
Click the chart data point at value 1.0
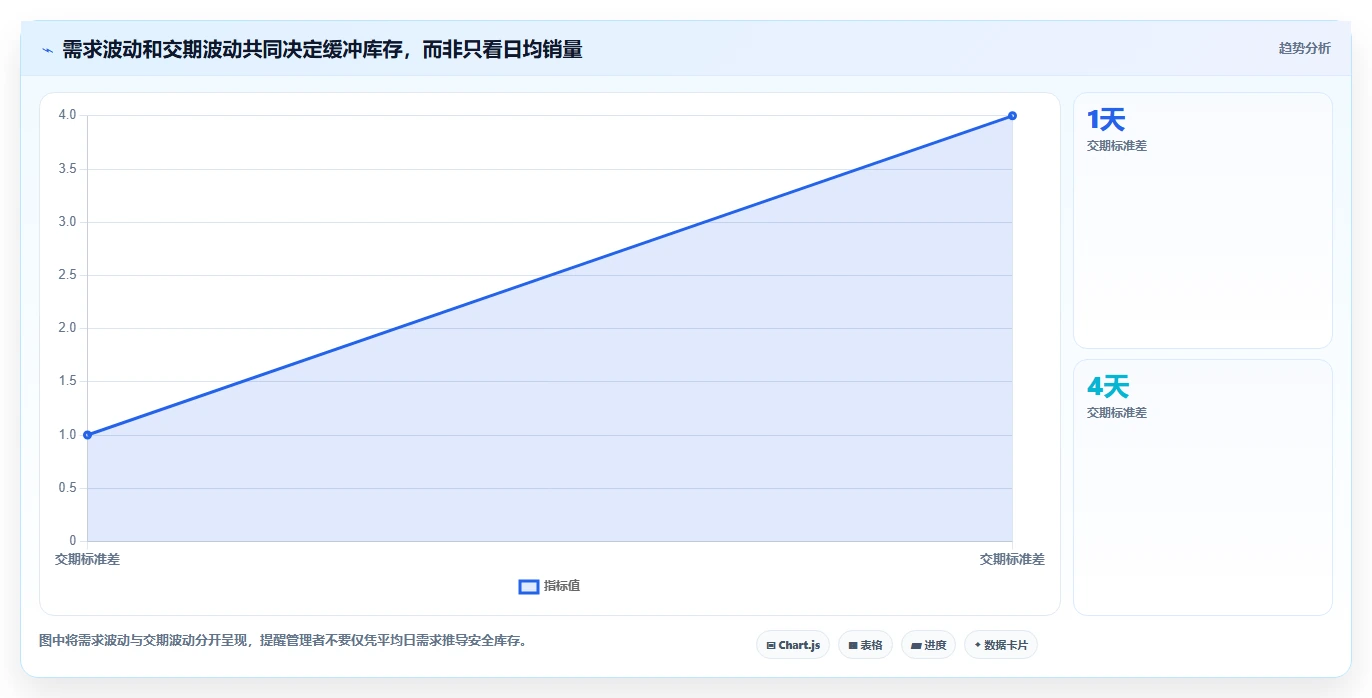tap(88, 435)
